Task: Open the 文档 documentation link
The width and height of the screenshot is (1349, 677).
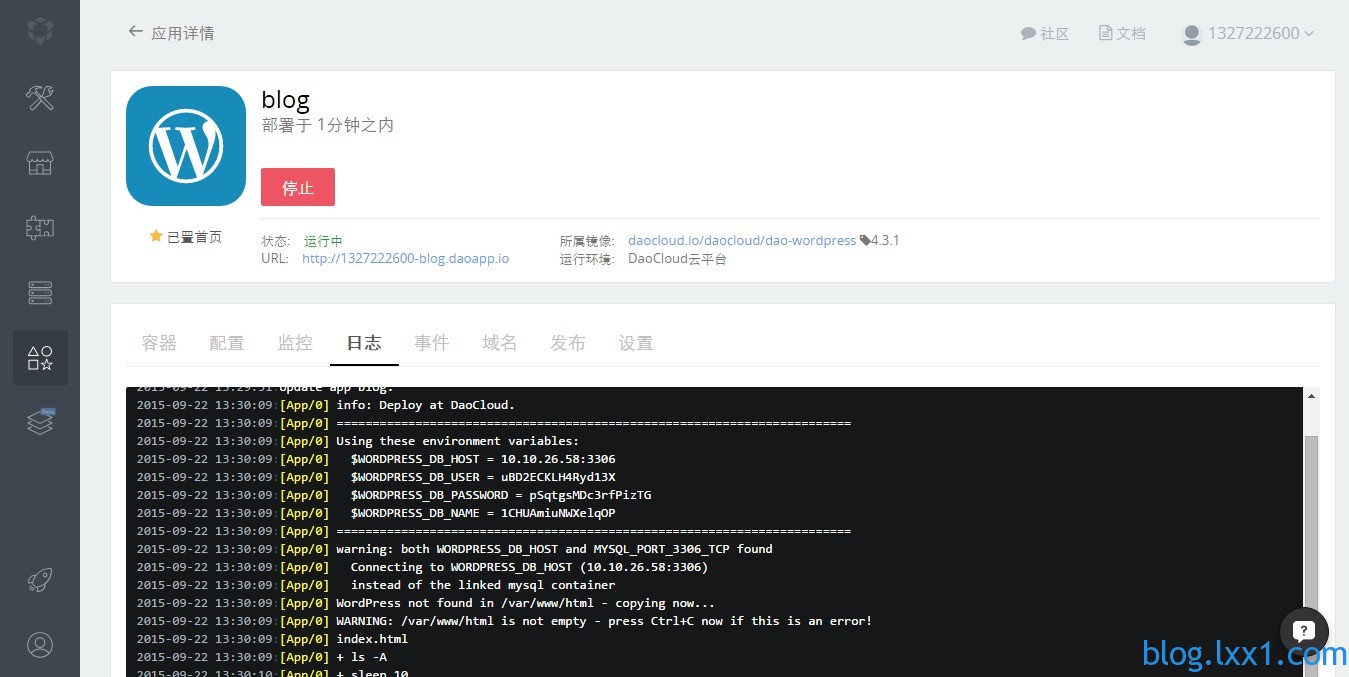Action: point(1122,33)
